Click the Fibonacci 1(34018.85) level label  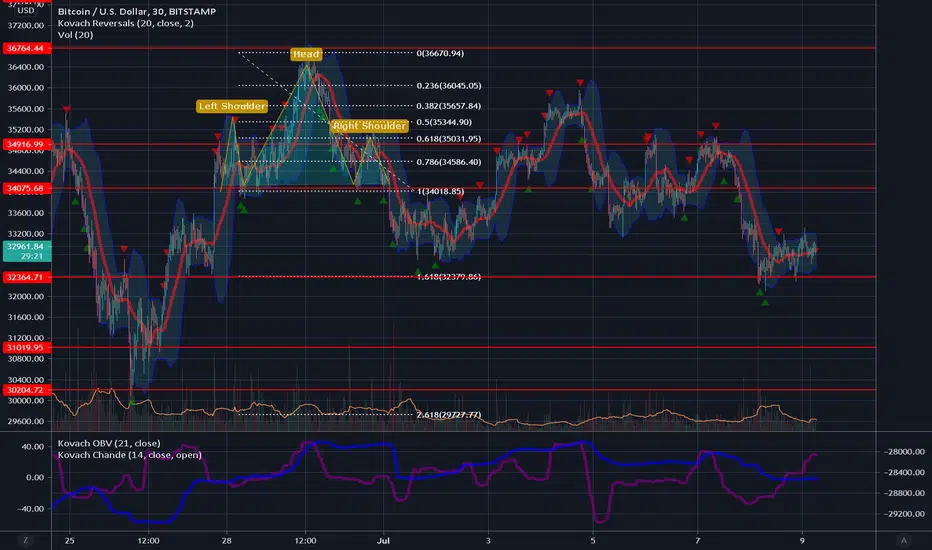pos(440,191)
